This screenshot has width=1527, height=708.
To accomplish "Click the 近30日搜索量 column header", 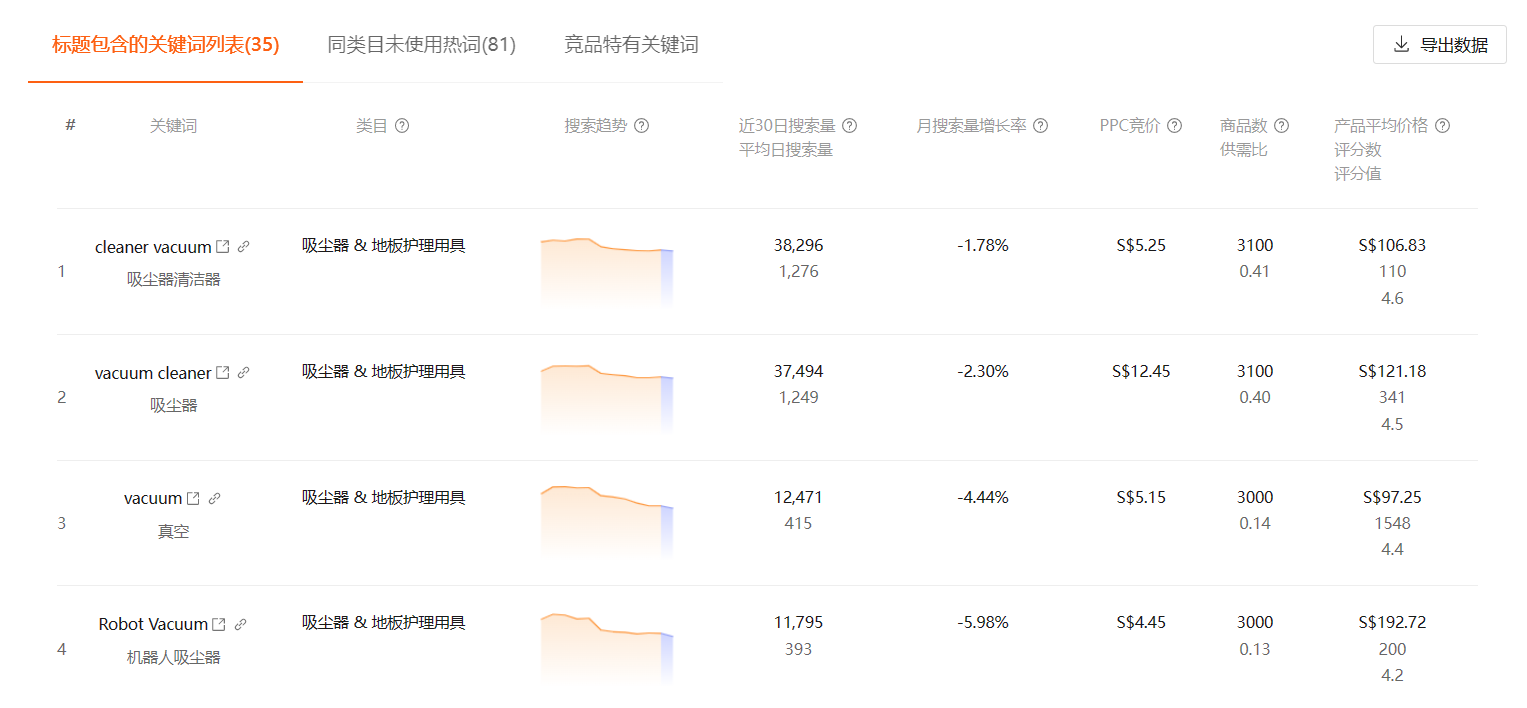I will 787,126.
